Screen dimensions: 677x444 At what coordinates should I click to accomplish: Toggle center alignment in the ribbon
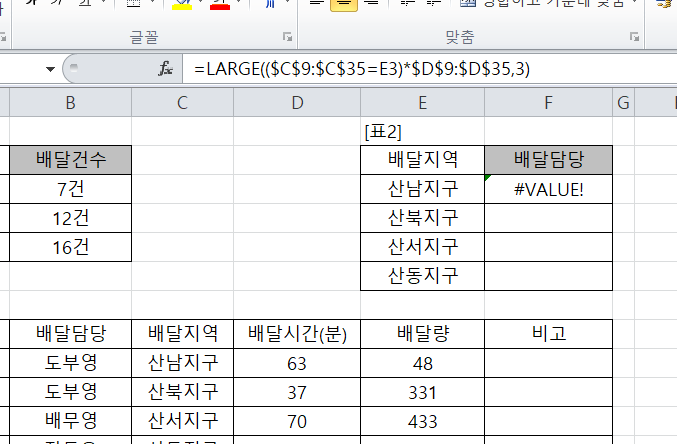(344, 4)
